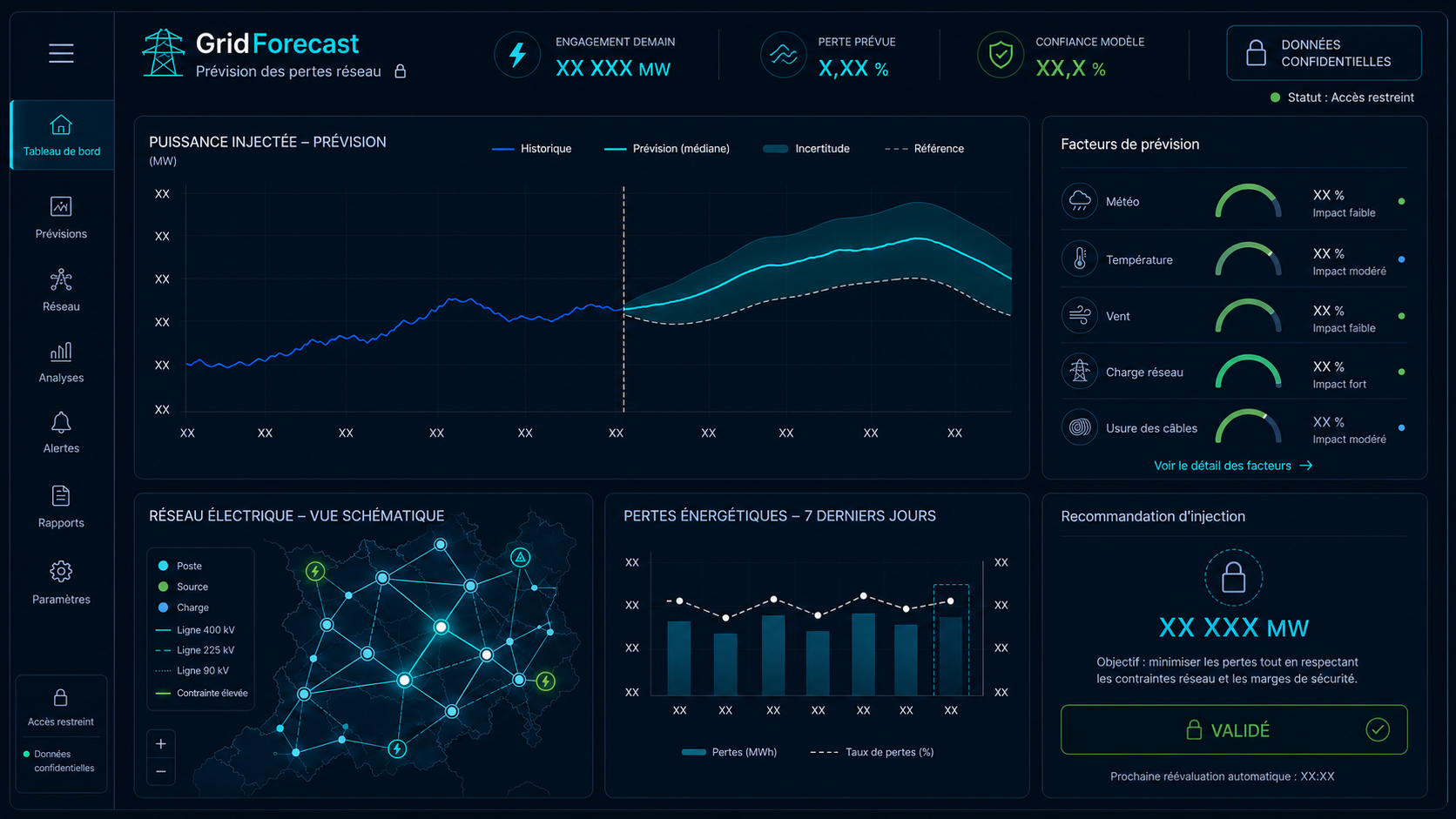This screenshot has height=819, width=1456.
Task: Click the arrow next to Voir le détail des facteurs
Action: [1306, 466]
